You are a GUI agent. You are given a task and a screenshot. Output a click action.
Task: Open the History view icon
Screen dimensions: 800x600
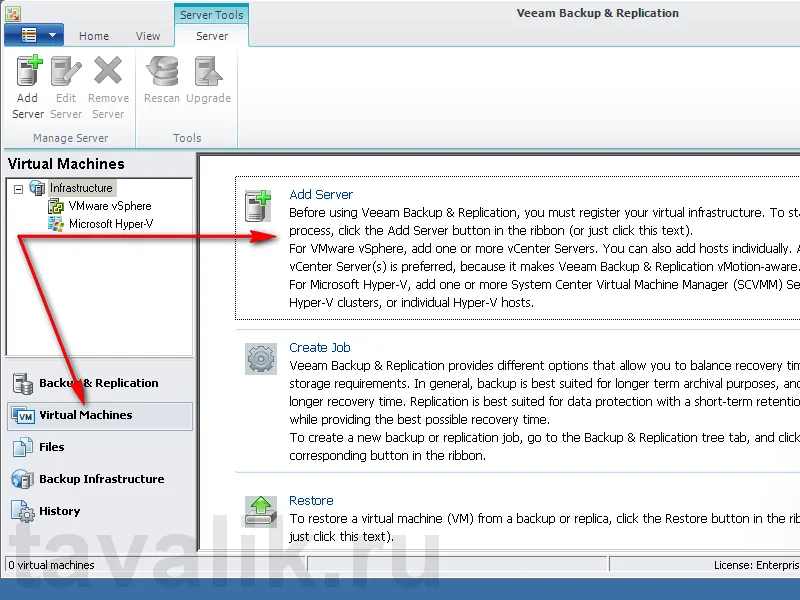[x=22, y=511]
